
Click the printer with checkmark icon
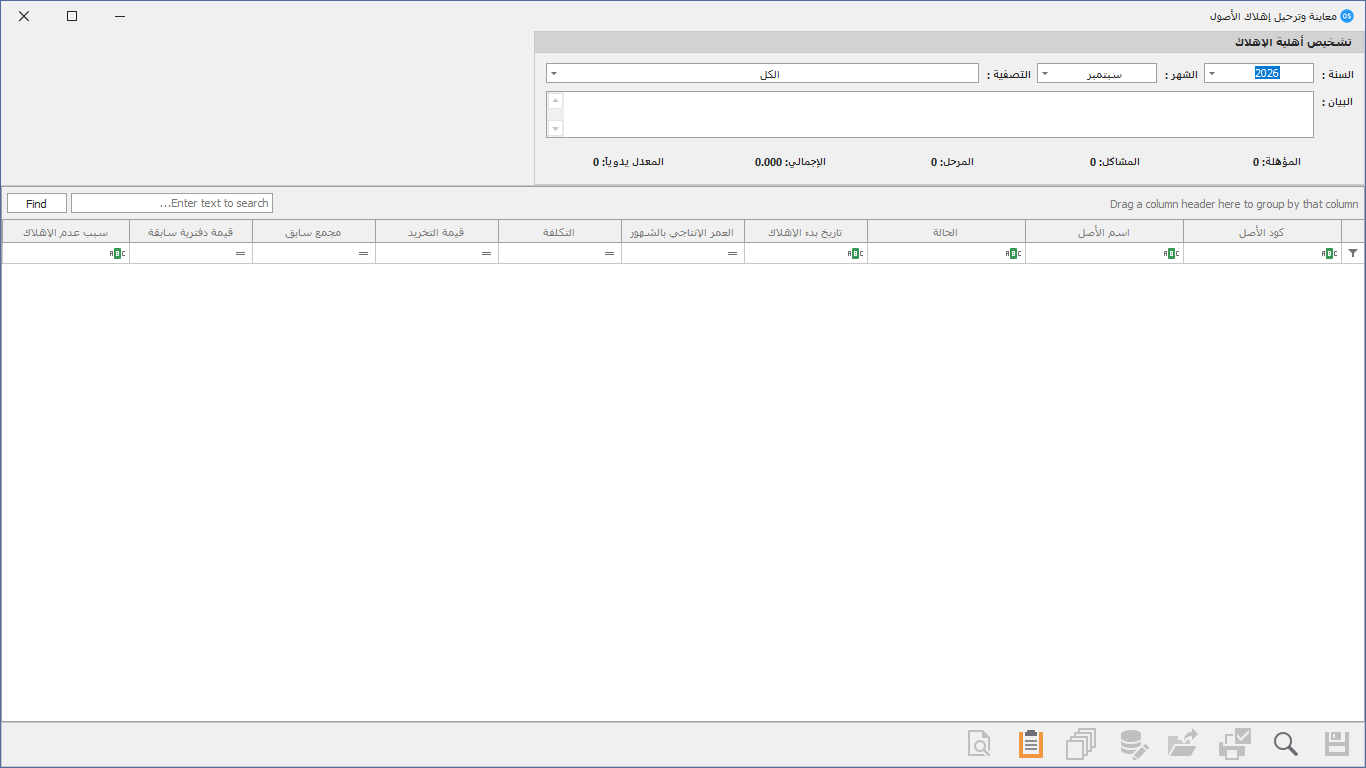[1235, 744]
